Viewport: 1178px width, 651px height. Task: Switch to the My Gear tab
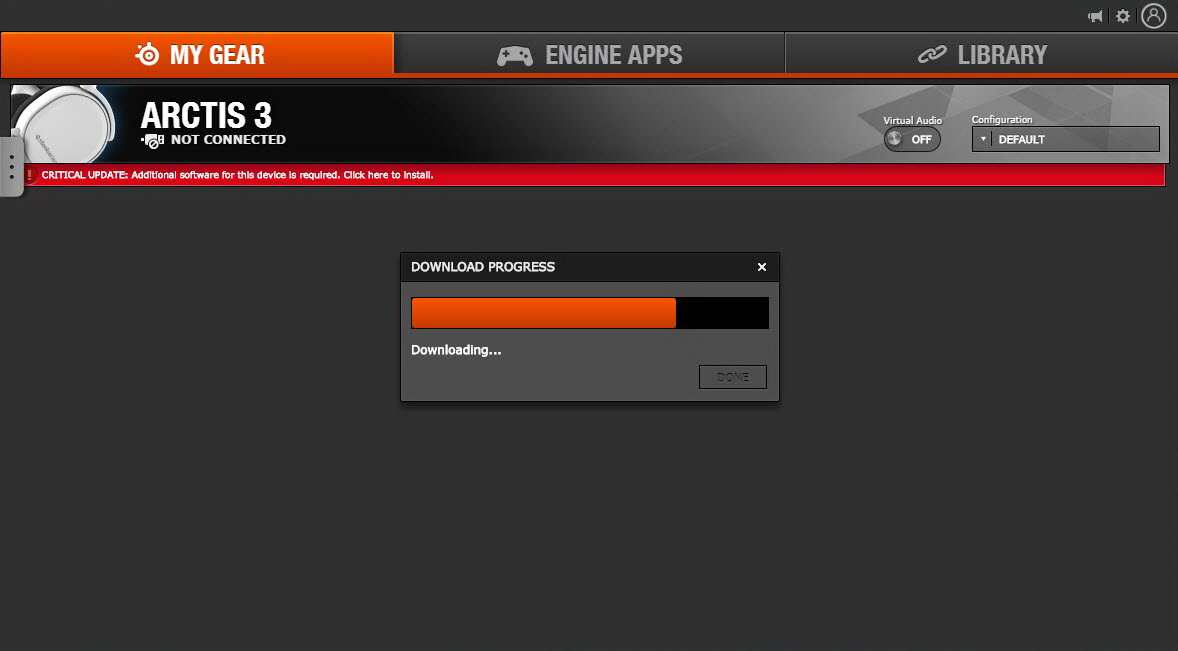pos(197,55)
